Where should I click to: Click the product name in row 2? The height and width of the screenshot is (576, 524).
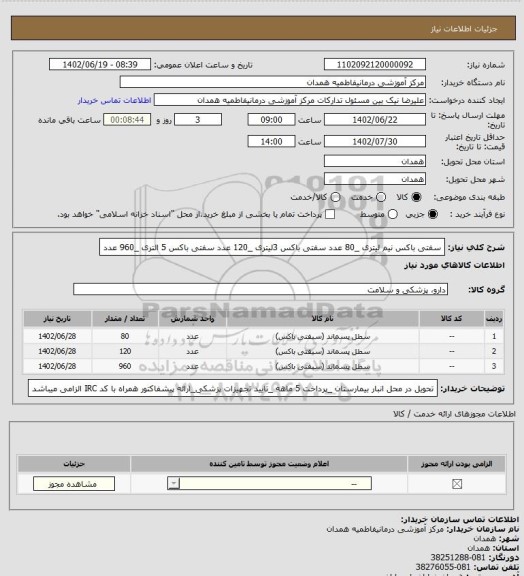point(323,351)
